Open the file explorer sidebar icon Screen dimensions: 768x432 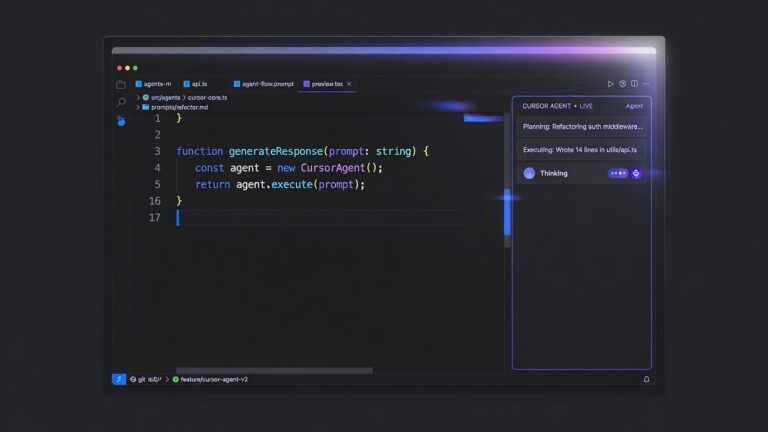(120, 85)
